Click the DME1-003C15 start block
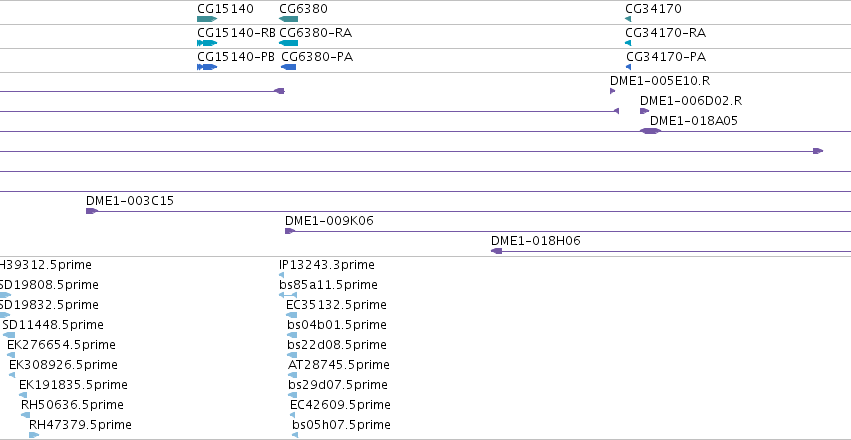Viewport: 851px width, 440px height. 92,211
